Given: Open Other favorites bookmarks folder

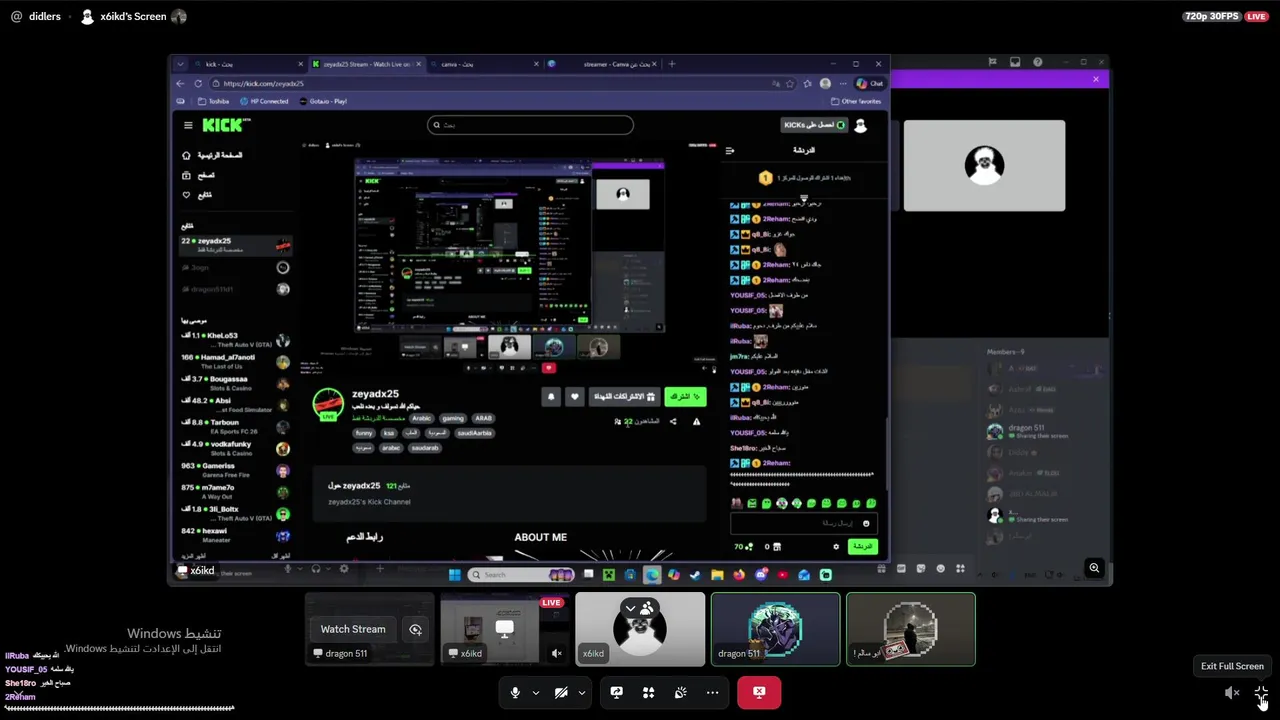Looking at the screenshot, I should coord(857,101).
